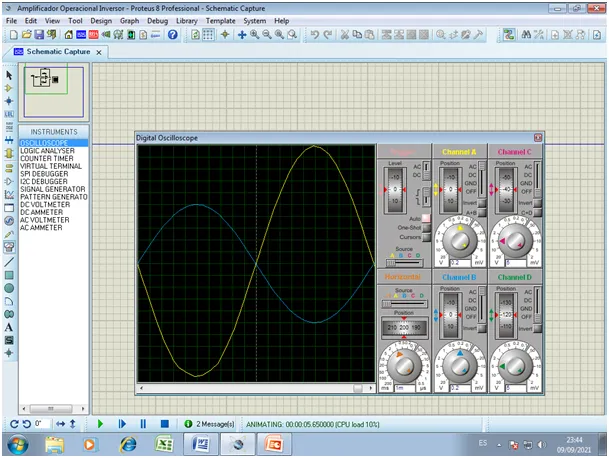The width and height of the screenshot is (609, 458).
Task: Select the Virtual Instruments Mode tool
Action: click(9, 246)
